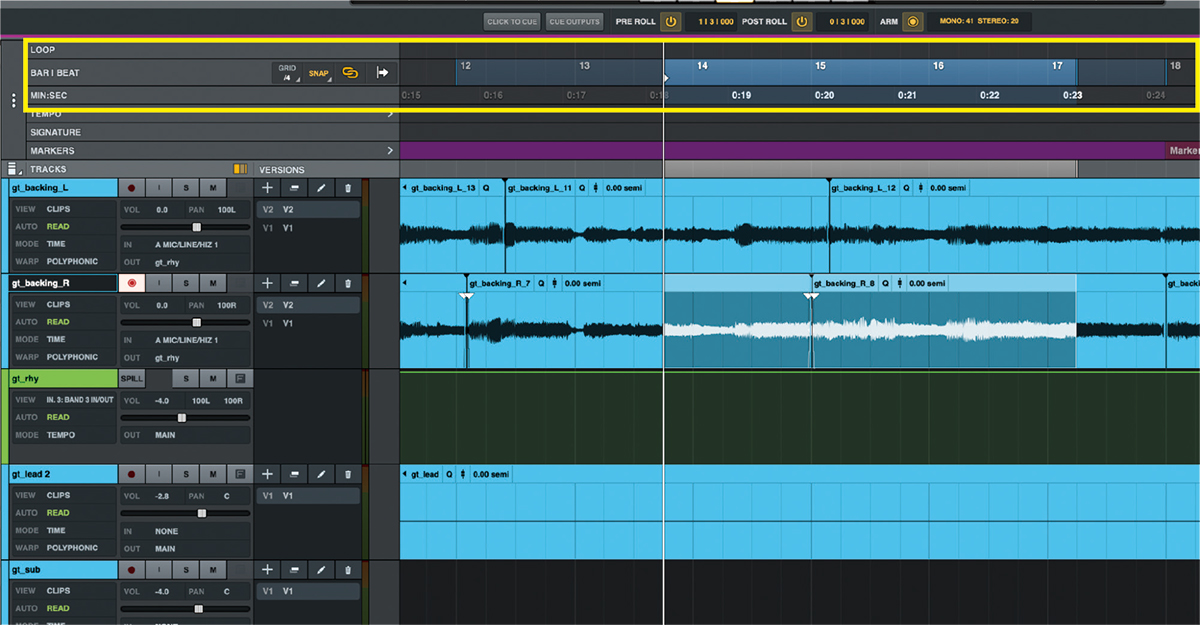Click the pencil version icon on gt_sub
Screen dimensions: 1200x625
tap(321, 570)
